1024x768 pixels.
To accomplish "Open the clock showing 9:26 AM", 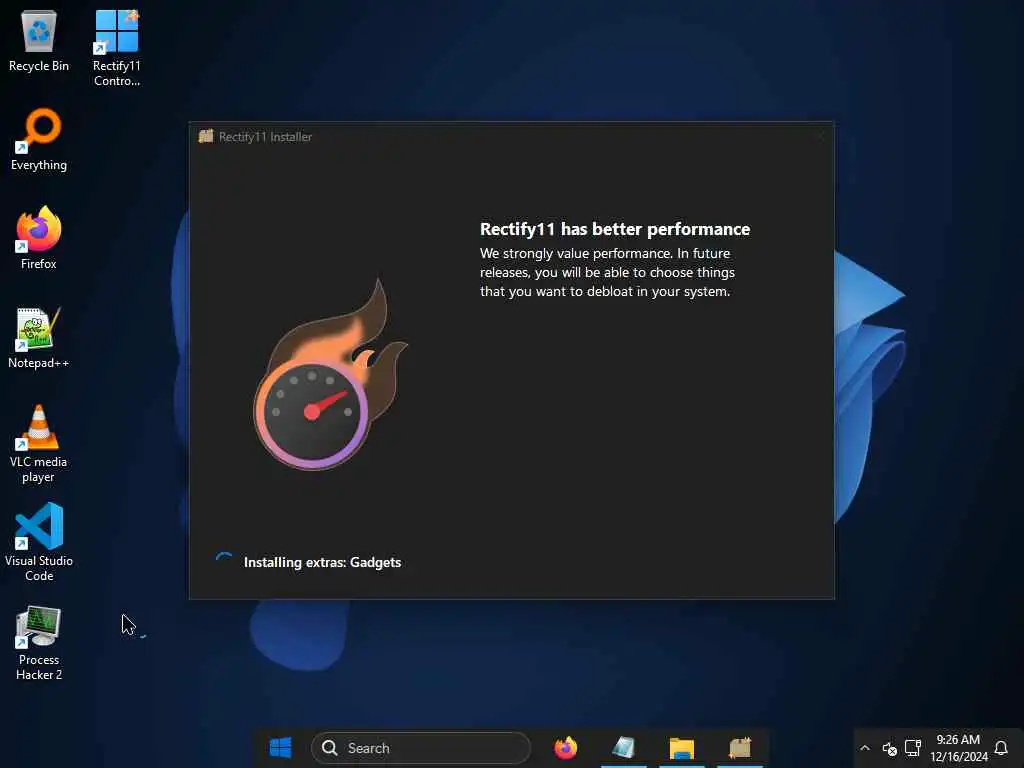I will pyautogui.click(x=958, y=748).
